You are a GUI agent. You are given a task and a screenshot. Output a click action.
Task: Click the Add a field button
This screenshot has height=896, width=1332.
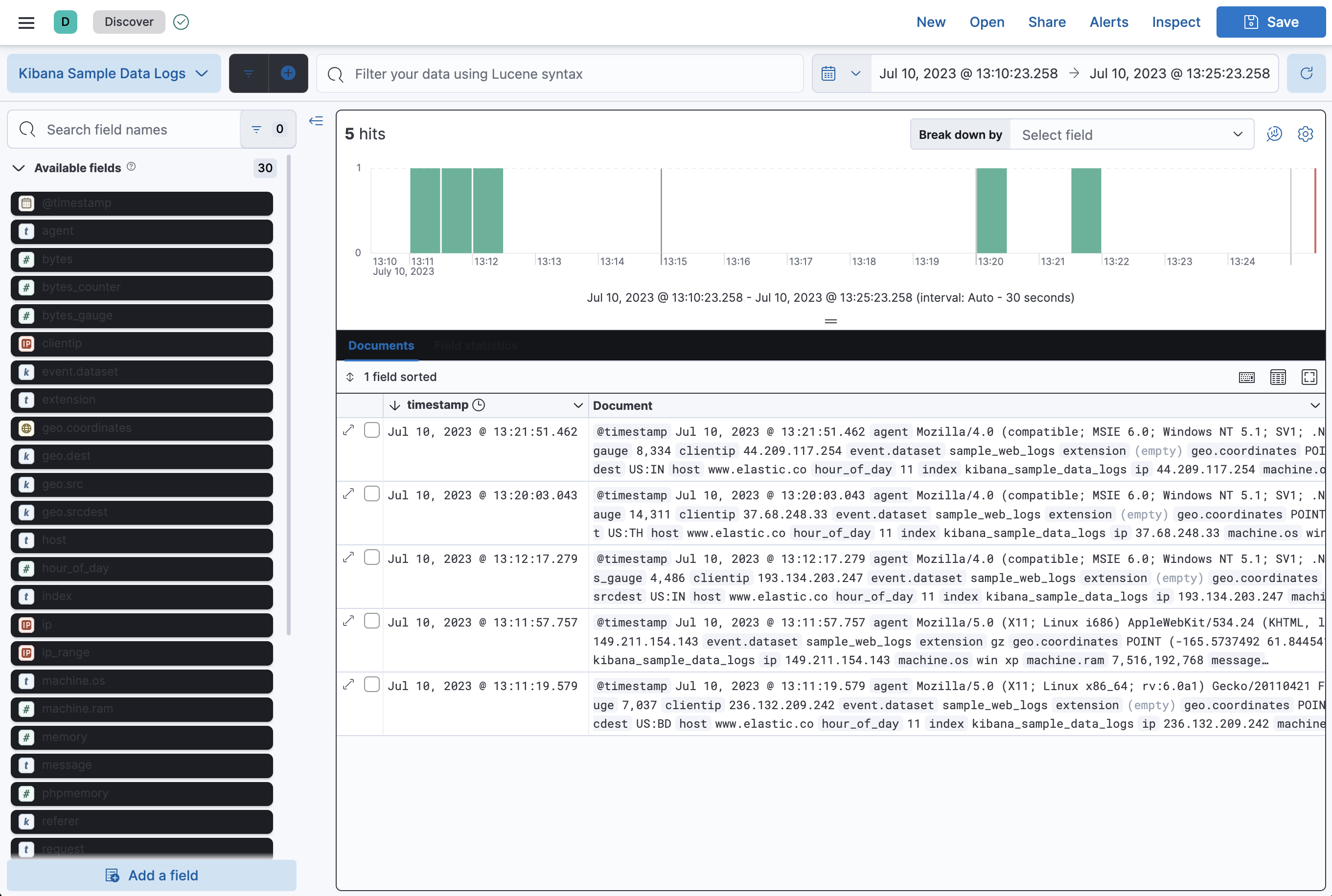(x=151, y=875)
